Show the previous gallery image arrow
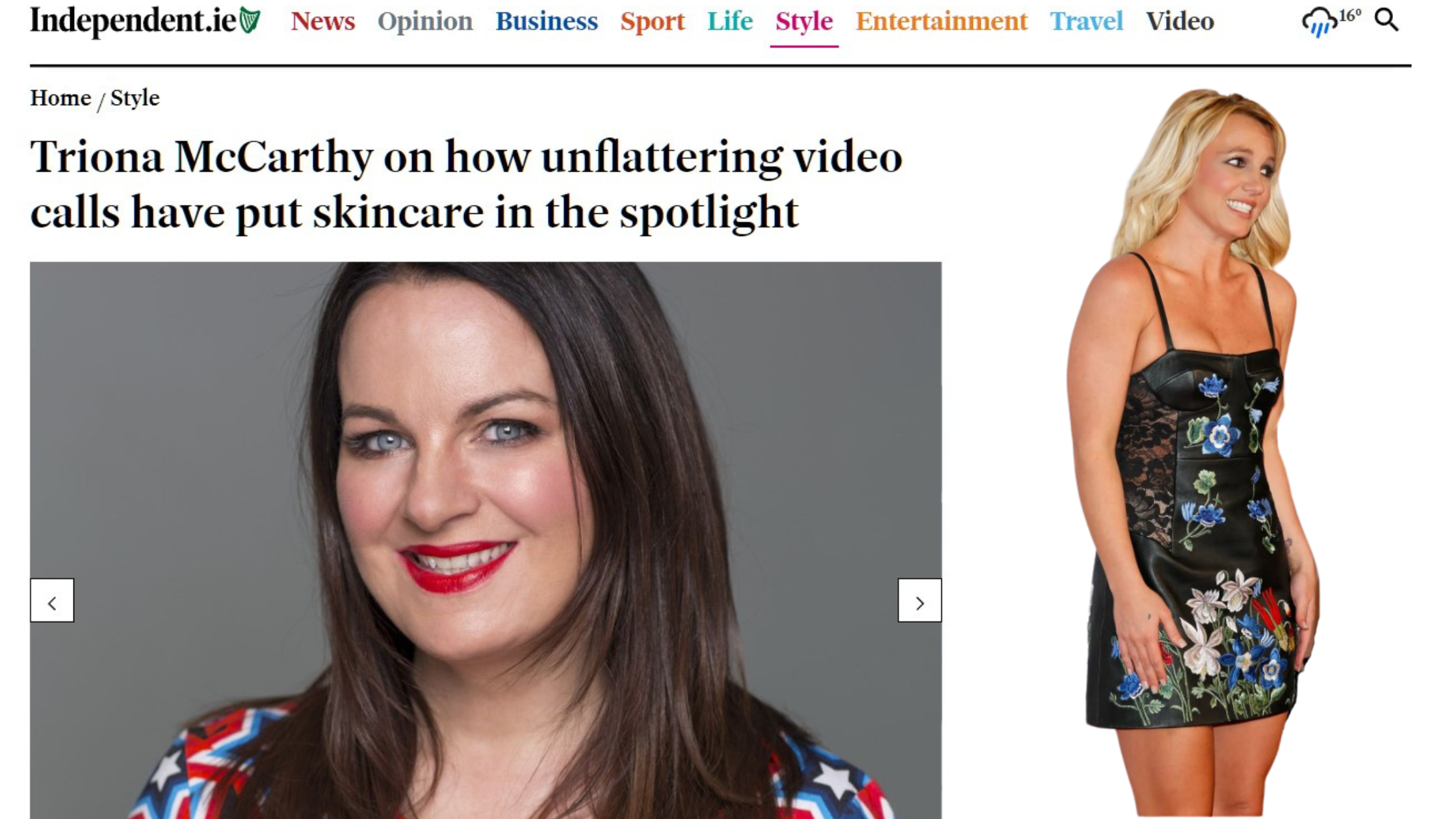The height and width of the screenshot is (819, 1456). coord(52,600)
